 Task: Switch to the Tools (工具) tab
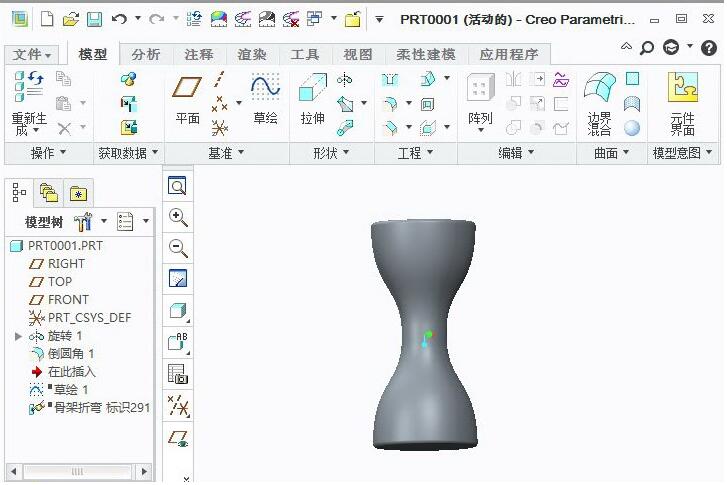pos(305,55)
